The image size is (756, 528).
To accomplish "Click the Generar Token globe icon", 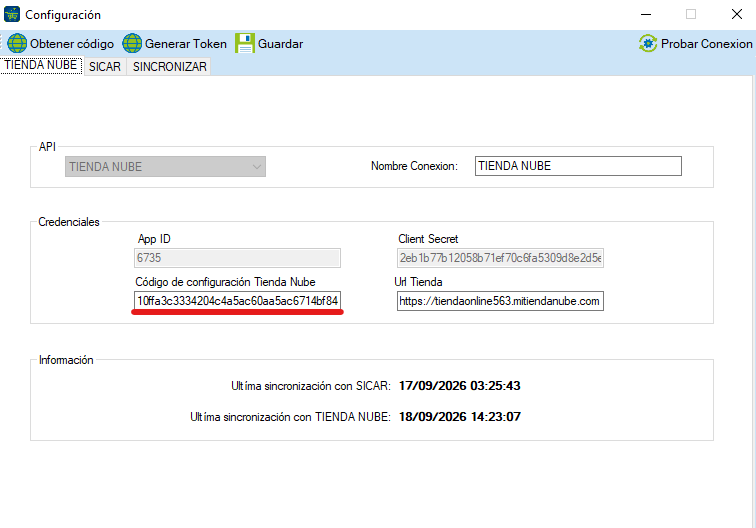I will (132, 43).
